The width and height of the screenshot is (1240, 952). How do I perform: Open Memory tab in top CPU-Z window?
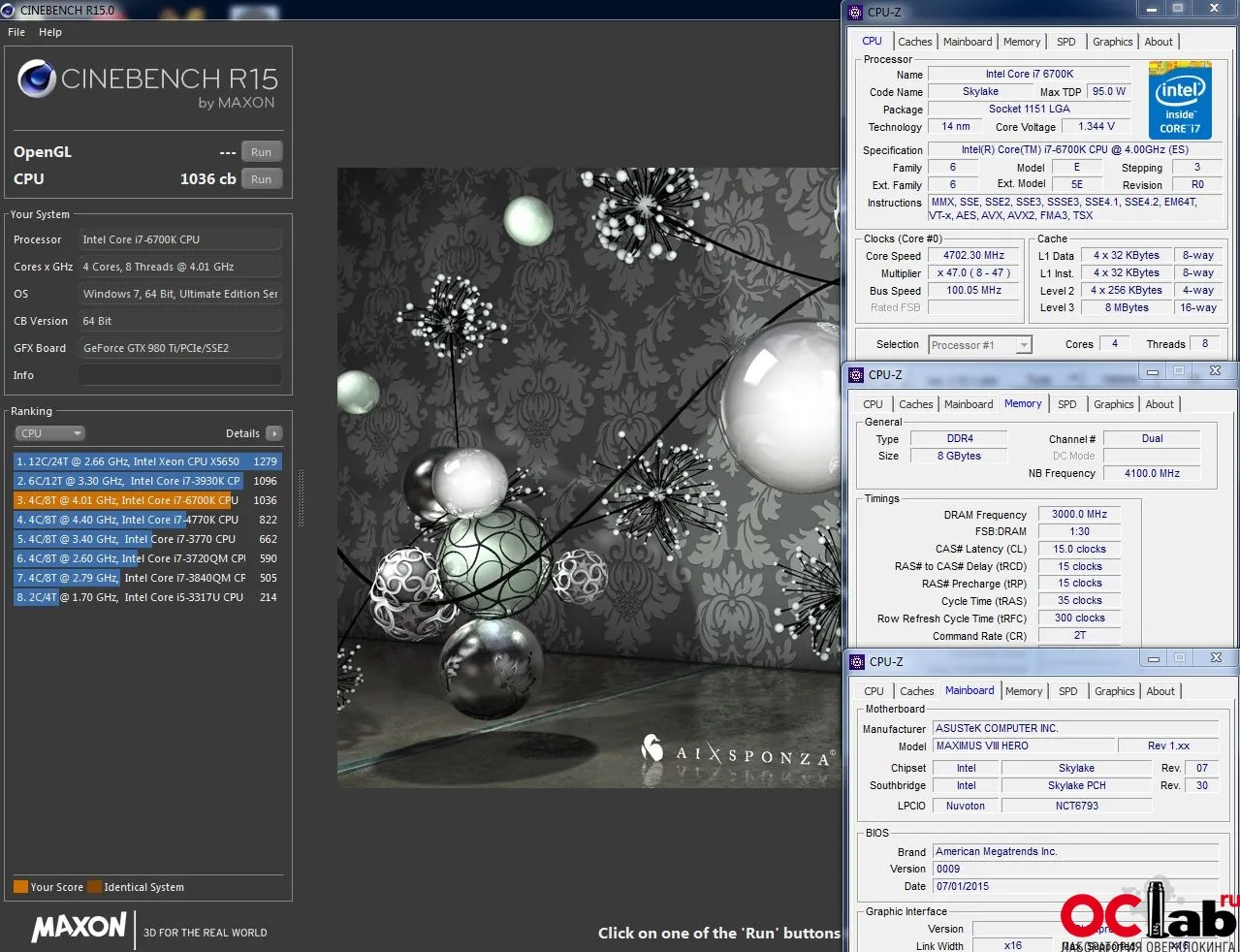click(x=1022, y=42)
